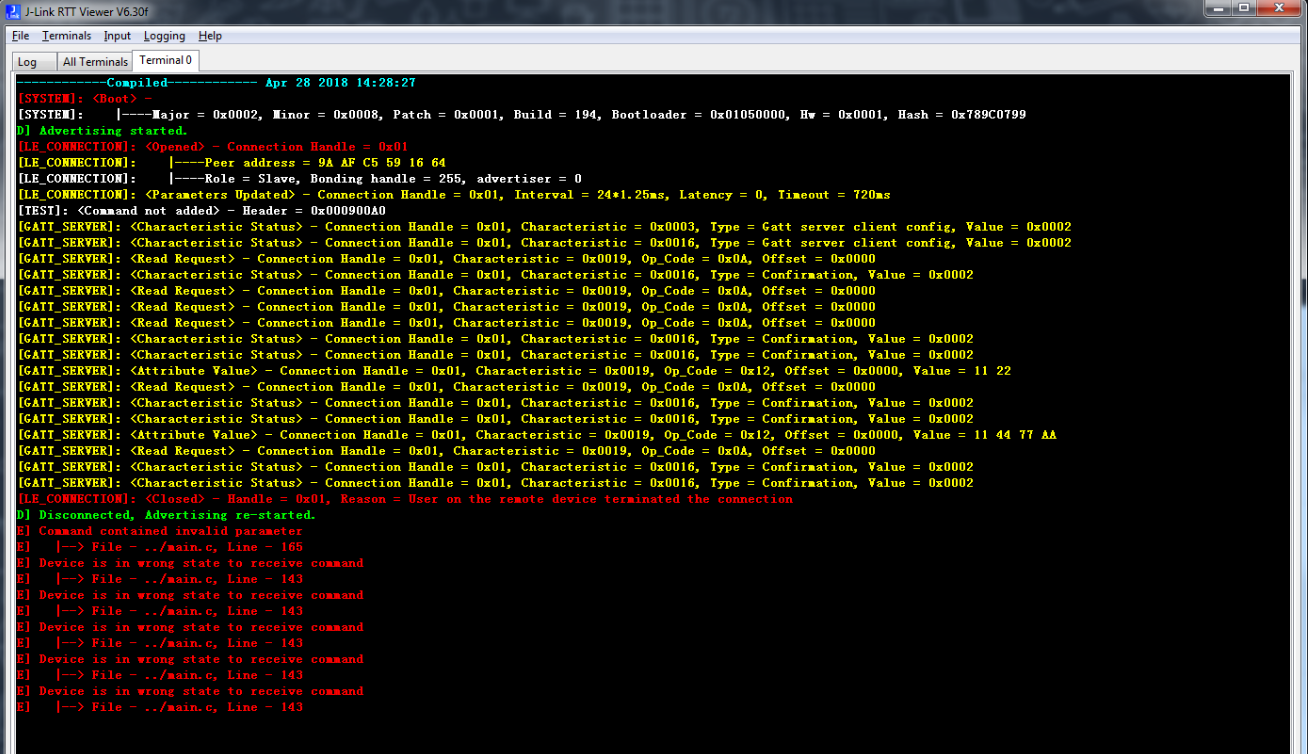Close the J-Link RTT Viewer window
1308x754 pixels.
(x=1282, y=8)
